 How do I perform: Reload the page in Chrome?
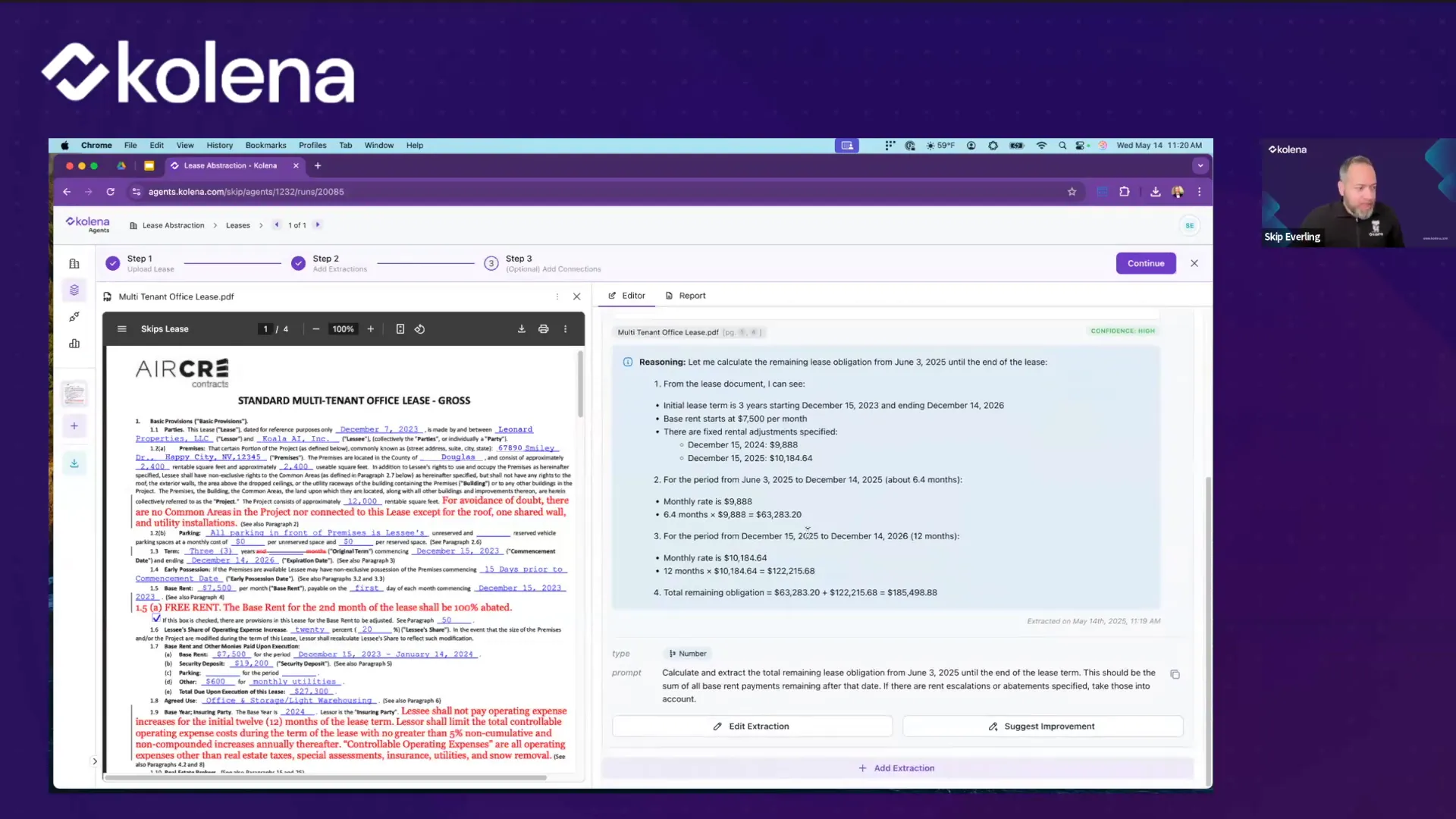pos(111,192)
